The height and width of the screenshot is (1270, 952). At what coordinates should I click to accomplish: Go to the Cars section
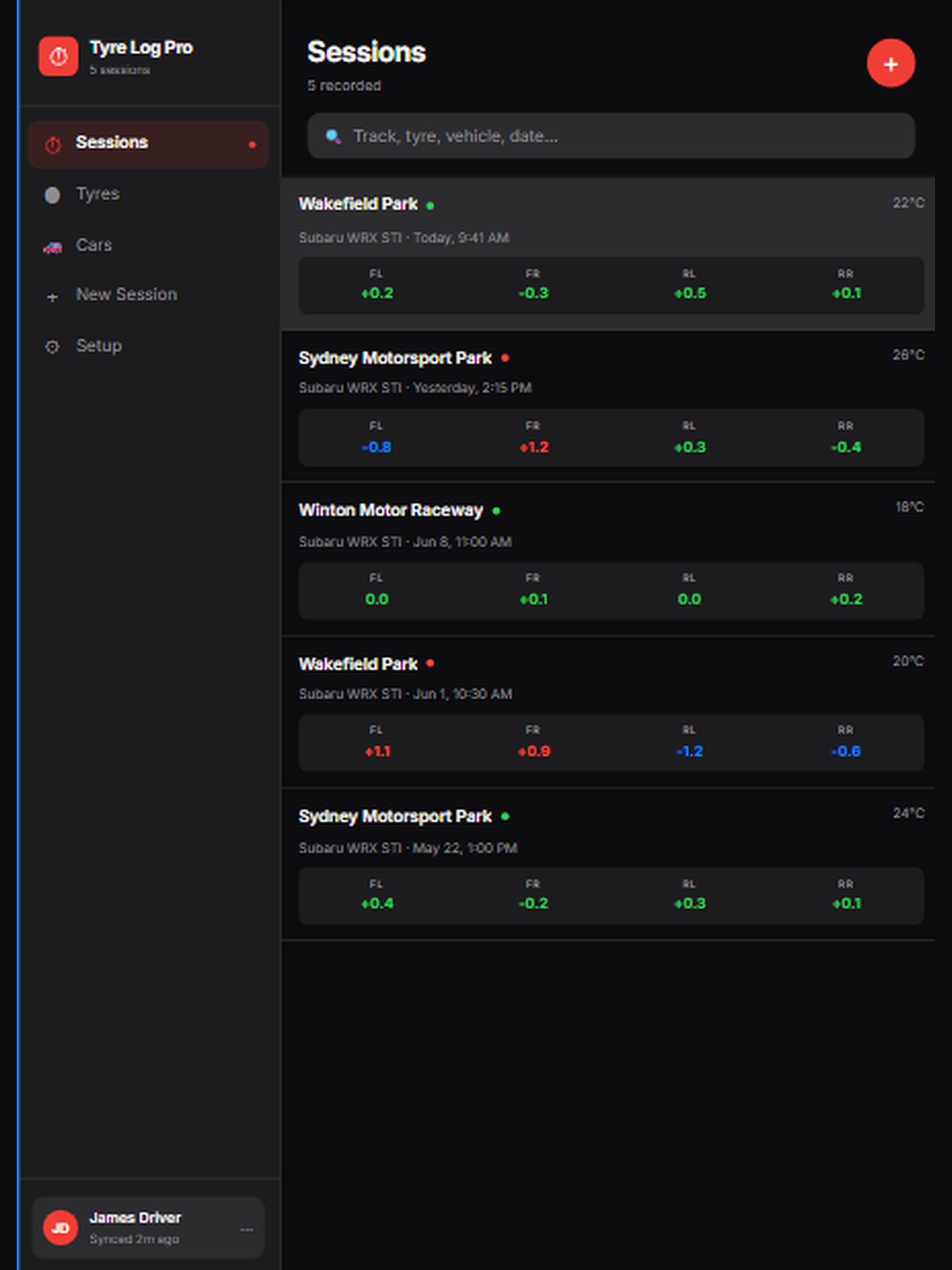click(x=148, y=245)
